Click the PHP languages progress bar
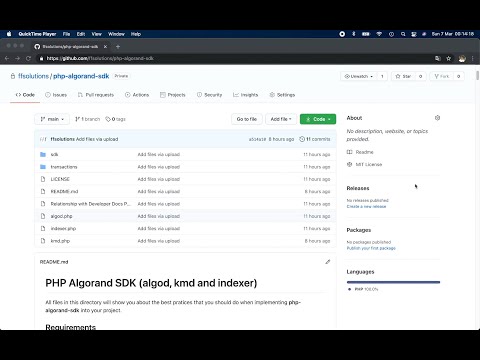The image size is (480, 360). (393, 282)
